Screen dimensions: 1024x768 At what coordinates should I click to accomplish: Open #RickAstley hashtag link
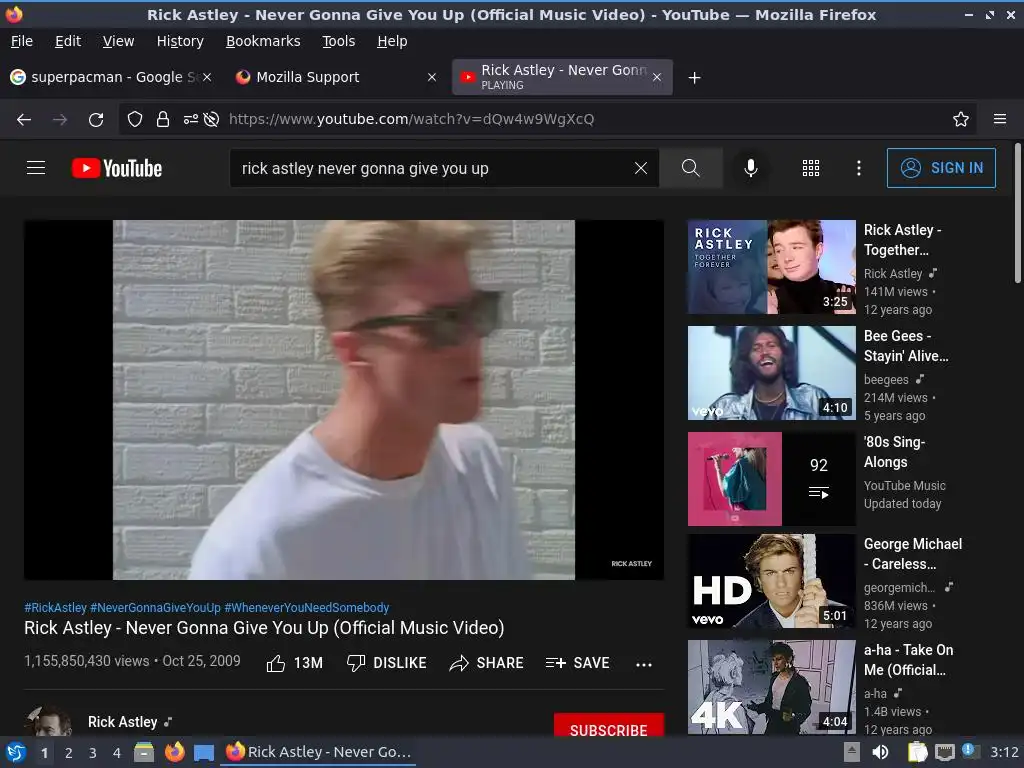coord(56,607)
